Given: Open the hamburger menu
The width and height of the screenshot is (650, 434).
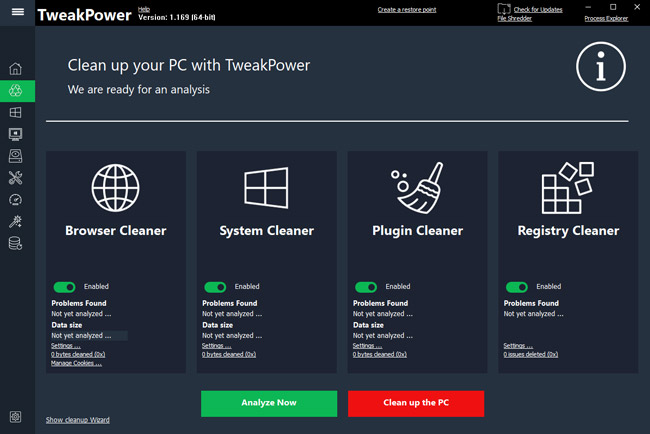Looking at the screenshot, I should 17,12.
